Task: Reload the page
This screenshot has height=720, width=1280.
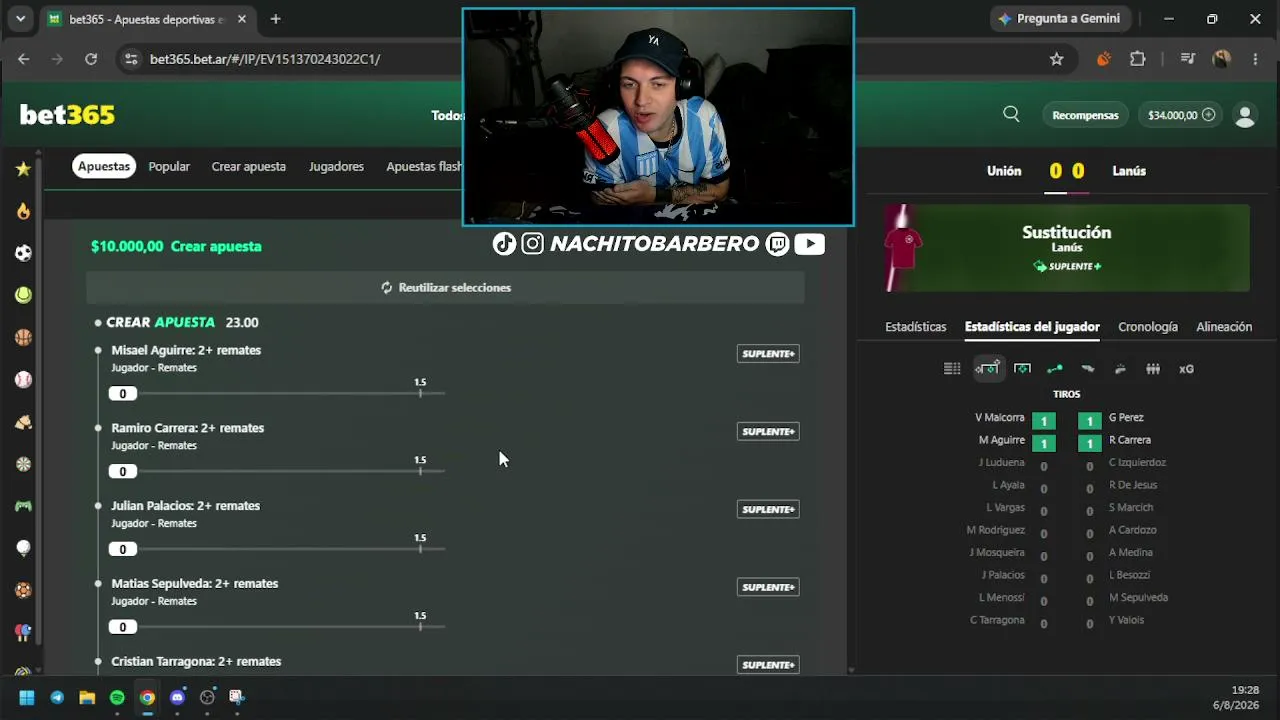Action: point(91,59)
